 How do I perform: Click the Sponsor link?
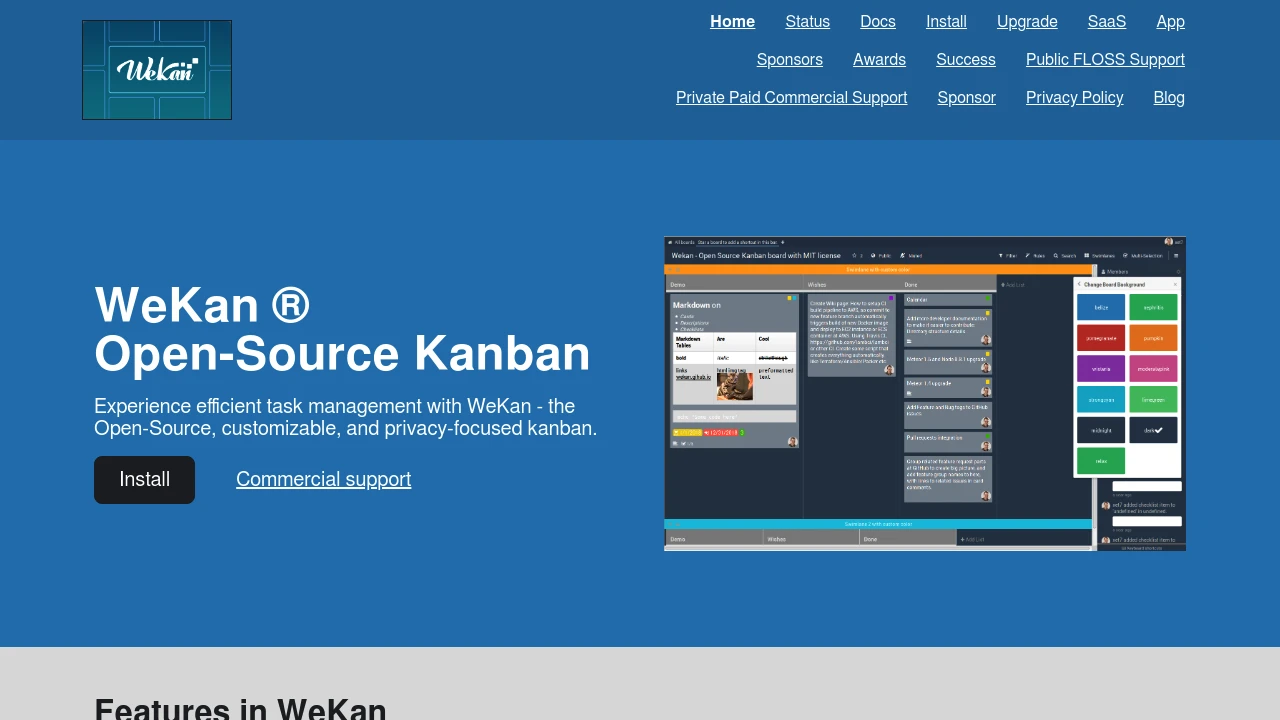(x=966, y=98)
